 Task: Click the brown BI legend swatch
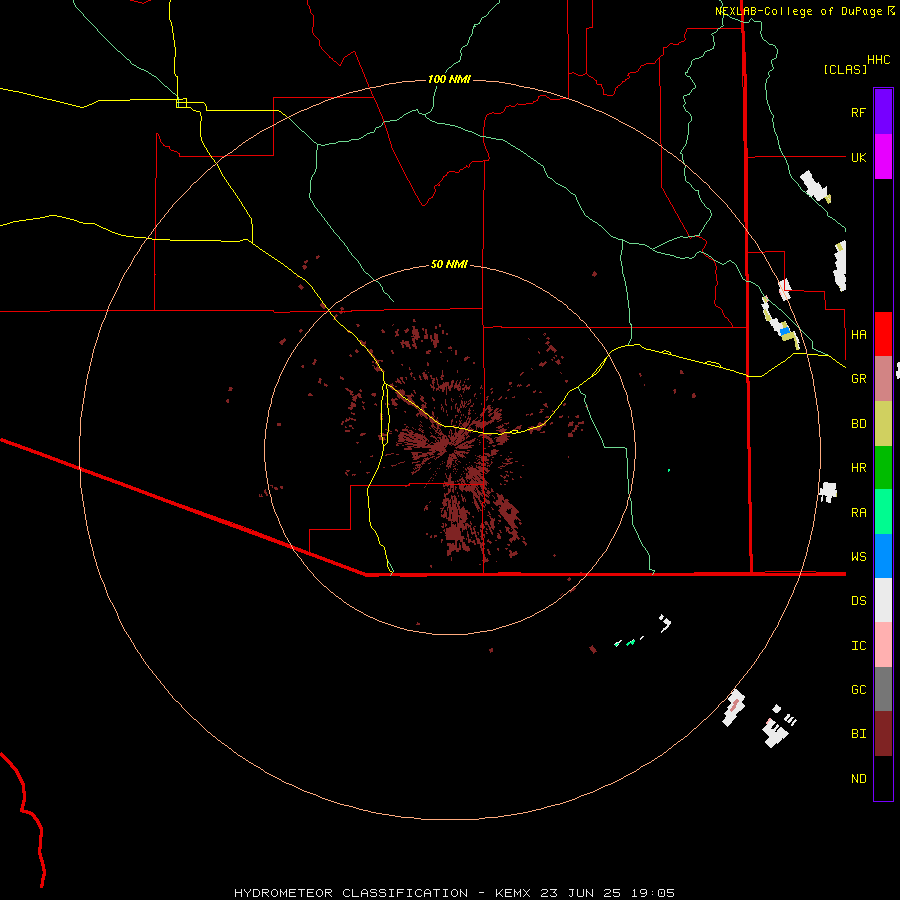point(883,734)
